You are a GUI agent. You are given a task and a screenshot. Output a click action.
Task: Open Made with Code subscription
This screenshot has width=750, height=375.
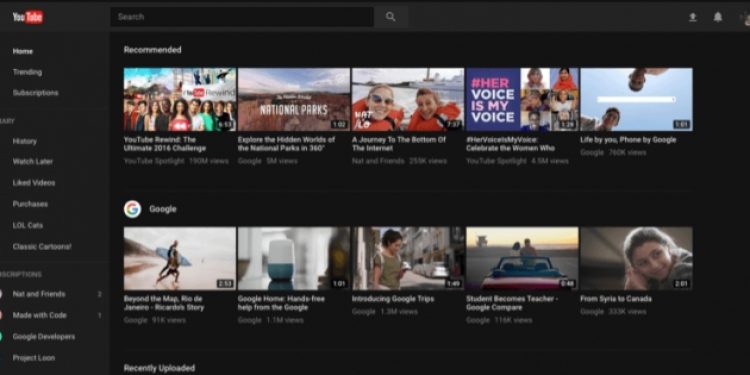click(40, 315)
